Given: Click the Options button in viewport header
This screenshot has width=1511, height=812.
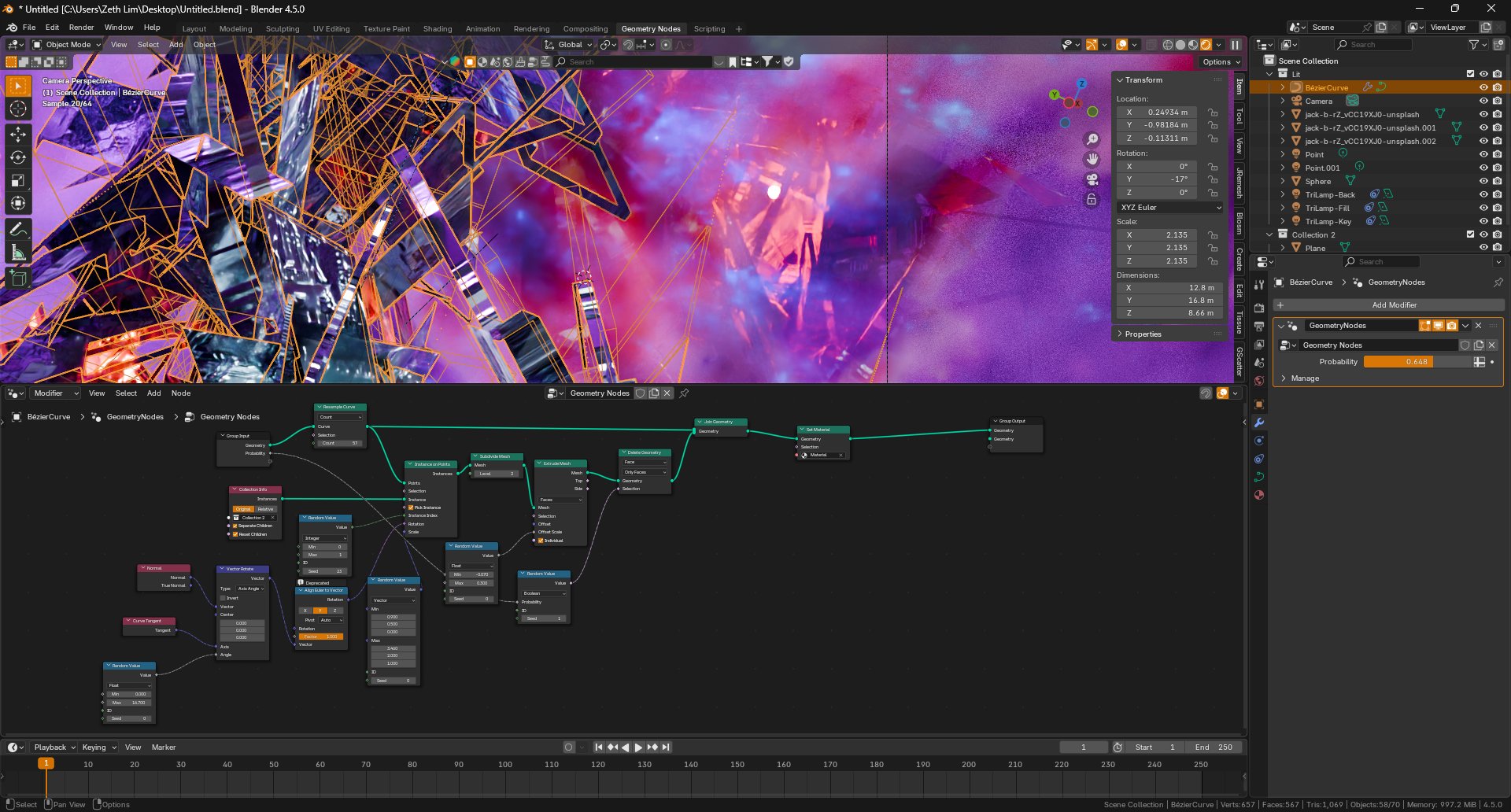Looking at the screenshot, I should (1221, 62).
